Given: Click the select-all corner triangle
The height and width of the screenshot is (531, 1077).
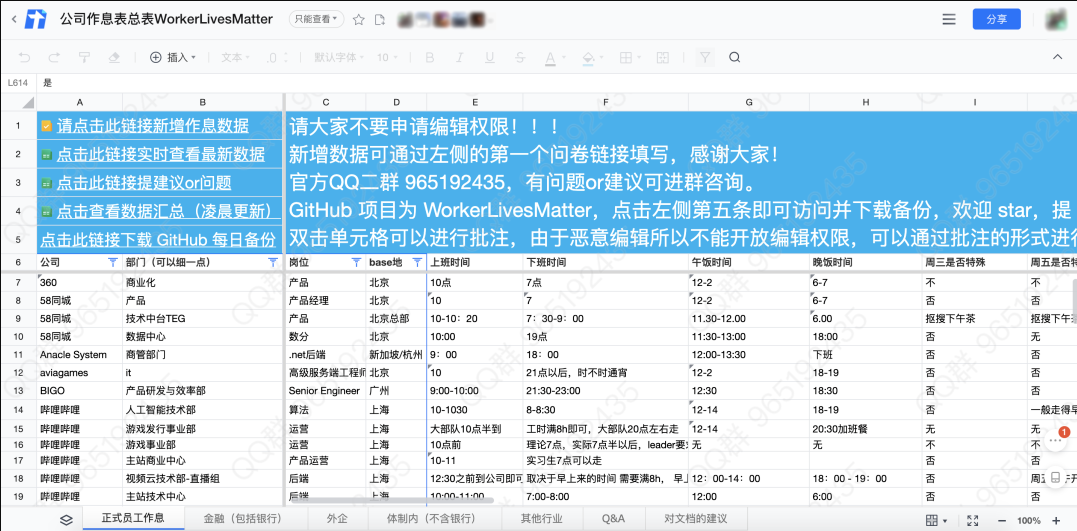Looking at the screenshot, I should [x=29, y=103].
